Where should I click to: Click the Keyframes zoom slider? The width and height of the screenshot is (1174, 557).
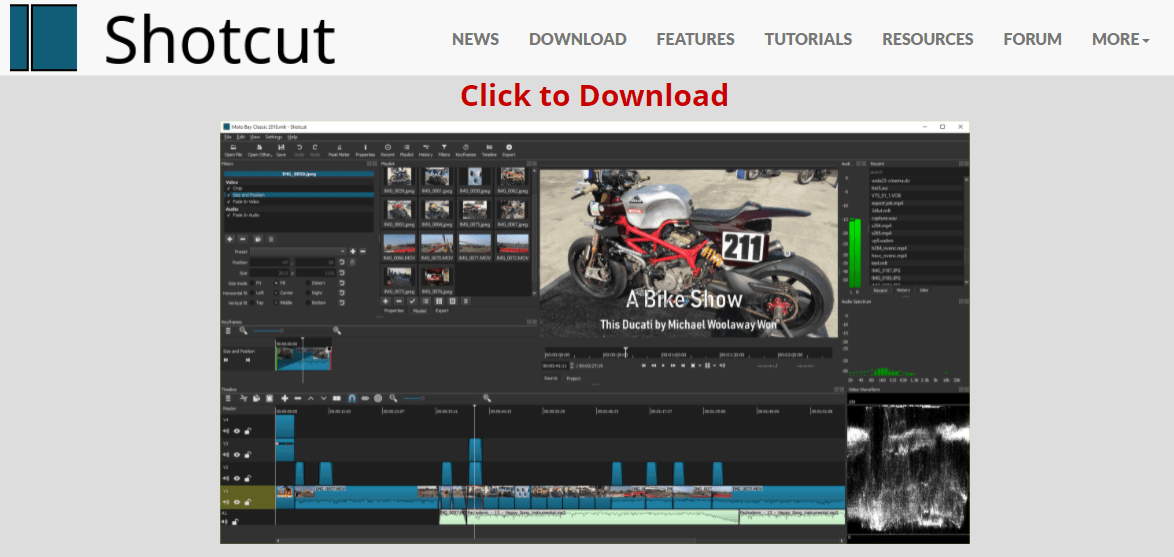click(291, 330)
